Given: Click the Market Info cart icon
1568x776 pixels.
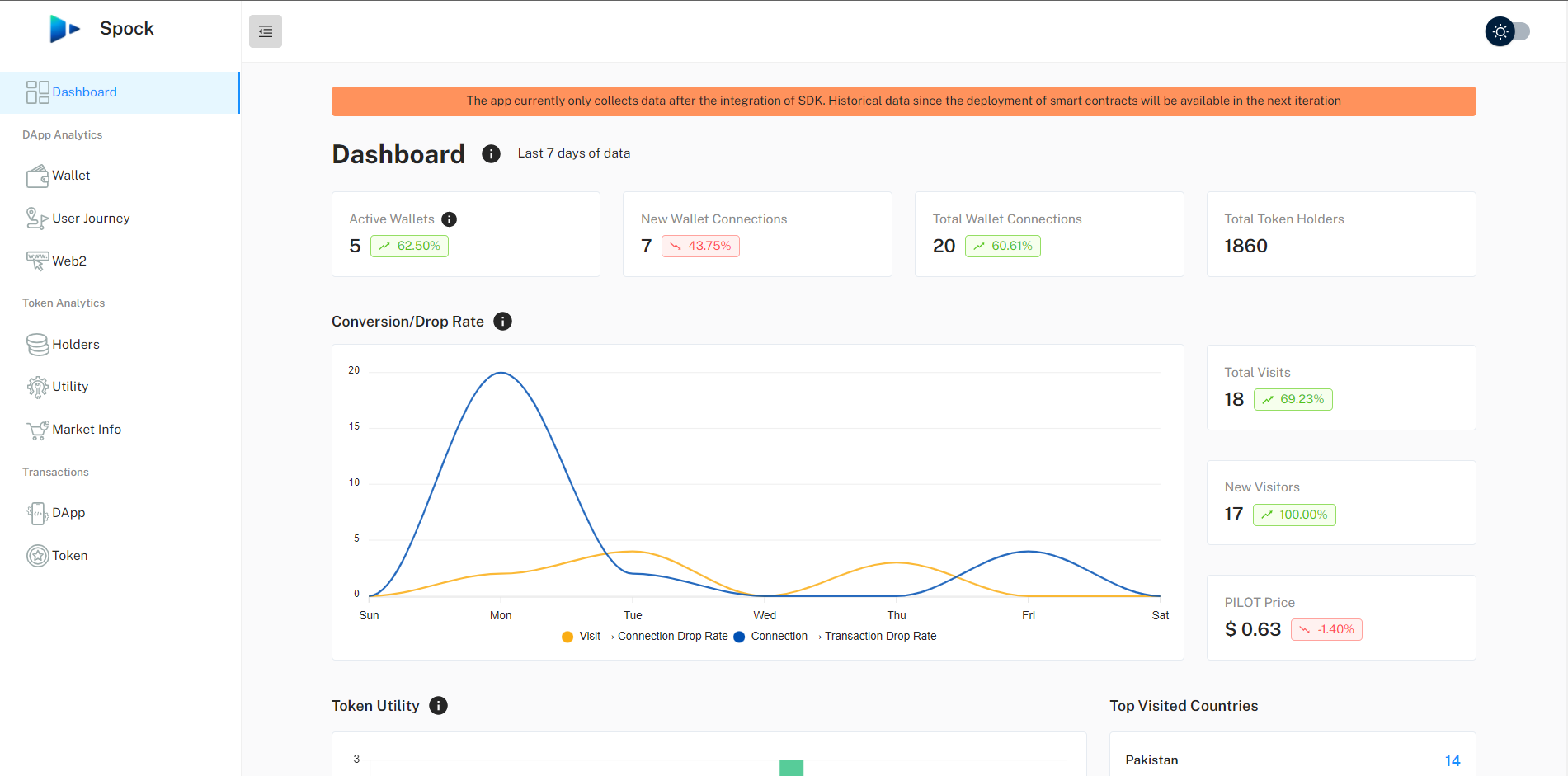Looking at the screenshot, I should (37, 430).
